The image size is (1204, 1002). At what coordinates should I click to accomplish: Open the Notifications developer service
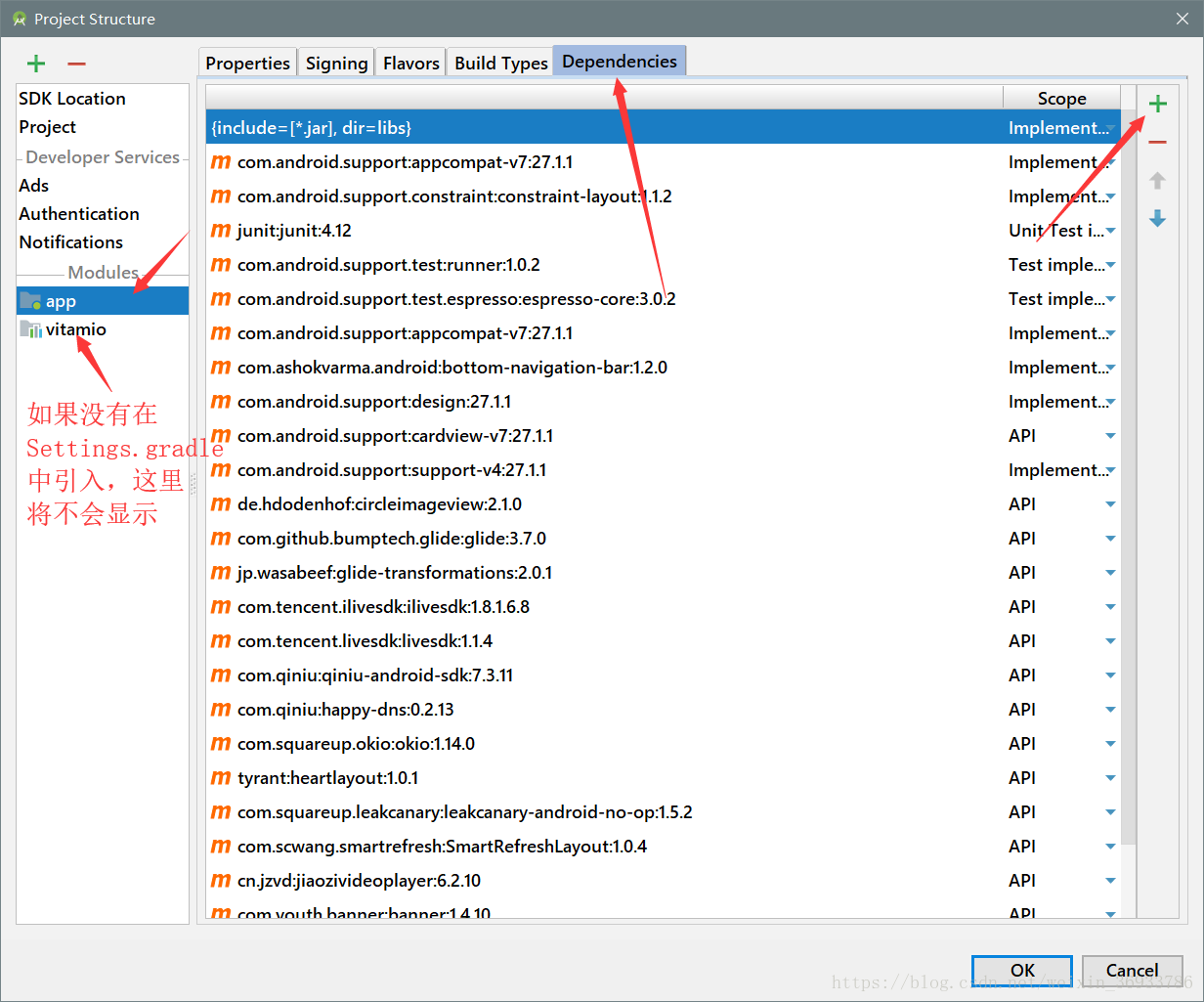coord(71,242)
